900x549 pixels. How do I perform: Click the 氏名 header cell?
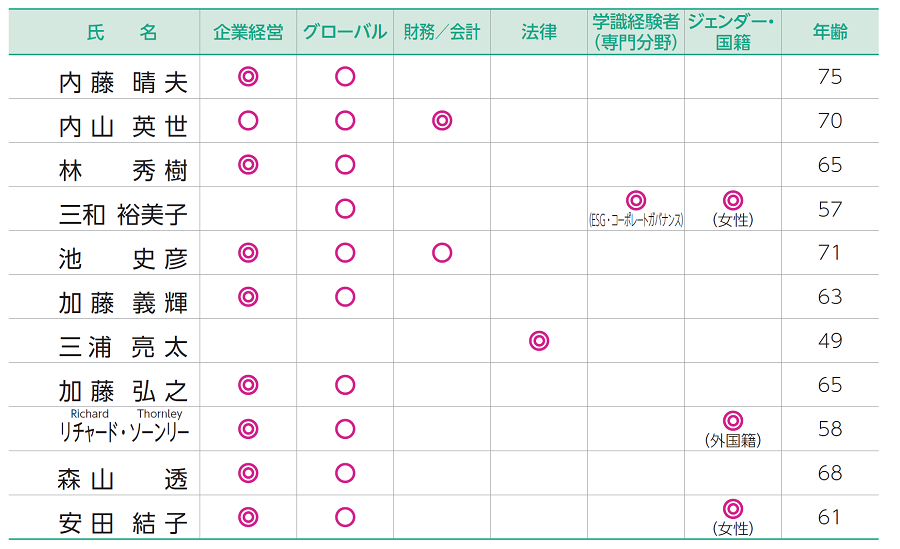[x=123, y=32]
